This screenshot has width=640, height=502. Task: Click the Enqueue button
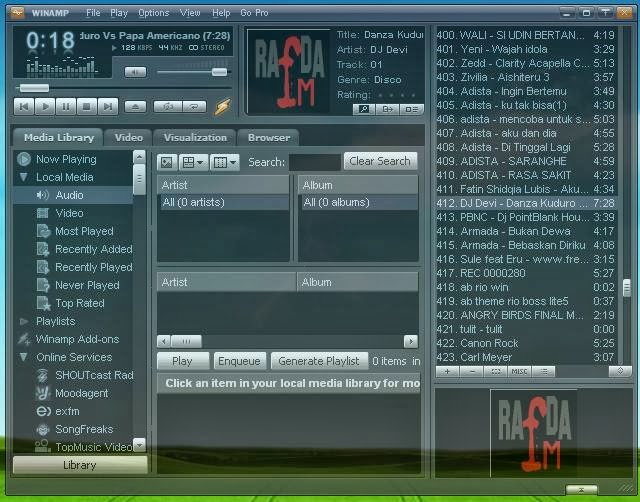tap(239, 361)
